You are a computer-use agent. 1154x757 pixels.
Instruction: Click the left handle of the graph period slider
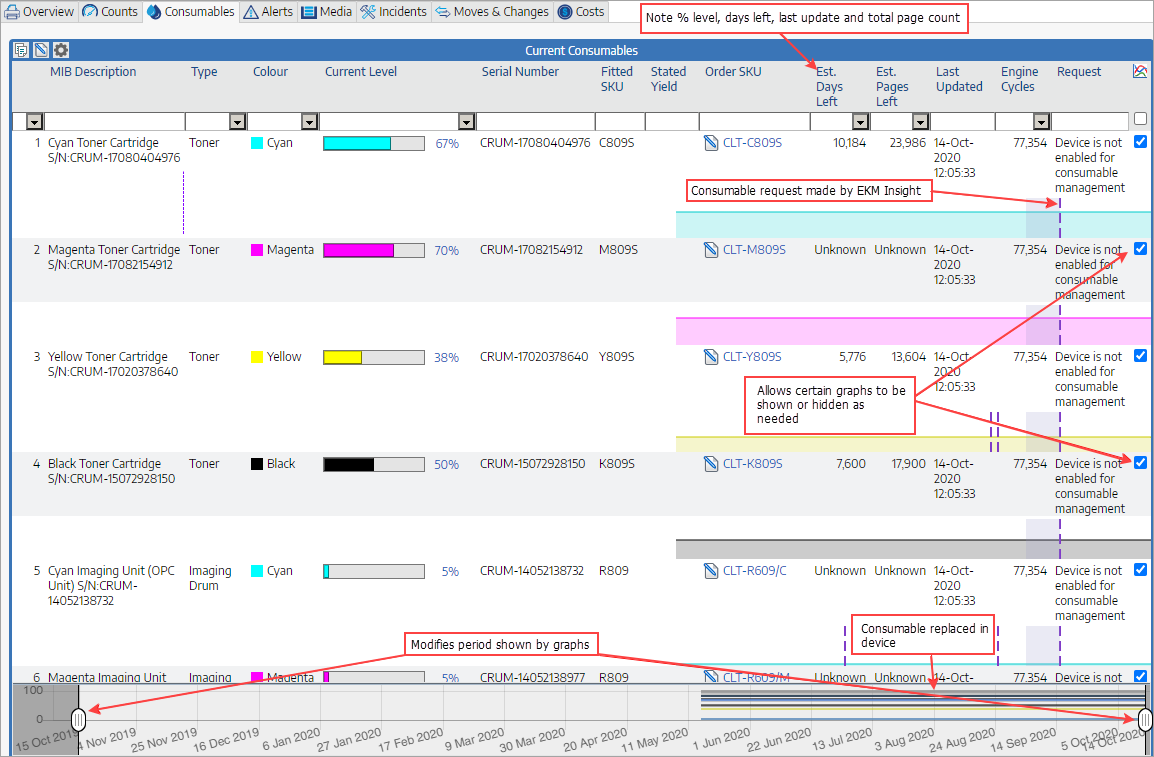pyautogui.click(x=79, y=718)
